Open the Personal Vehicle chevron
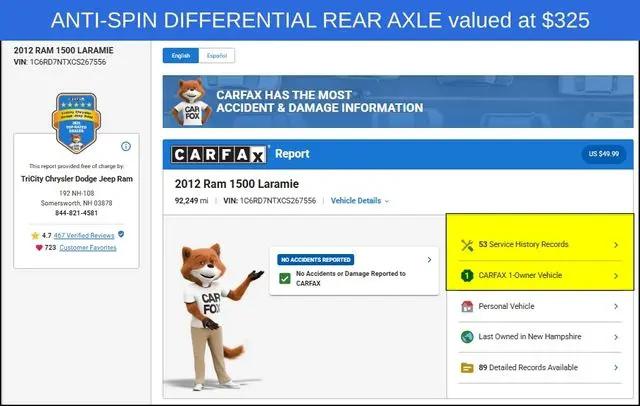This screenshot has width=640, height=406. point(616,306)
